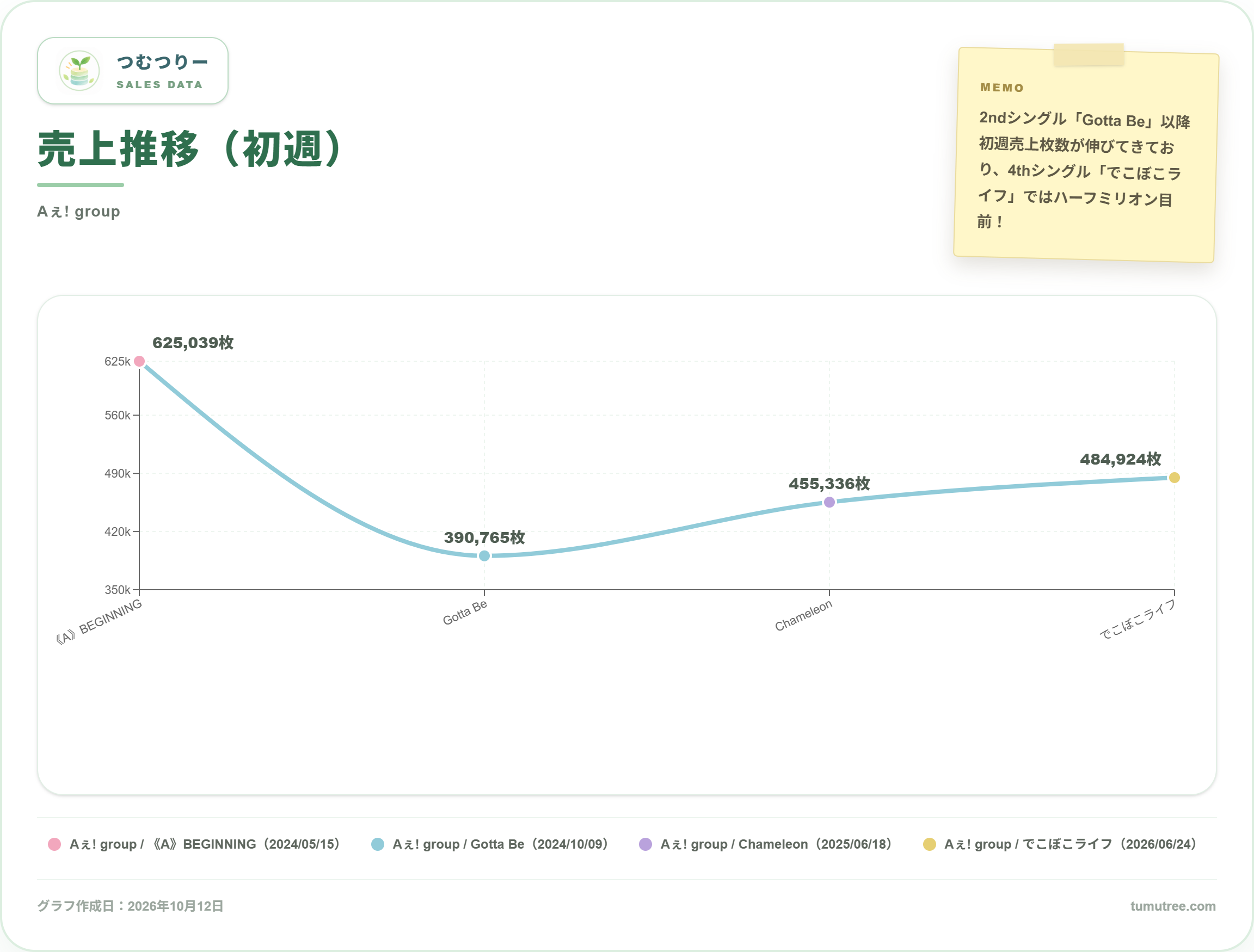This screenshot has width=1254, height=952.
Task: Click the 560k y-axis tick label
Action: [x=118, y=416]
